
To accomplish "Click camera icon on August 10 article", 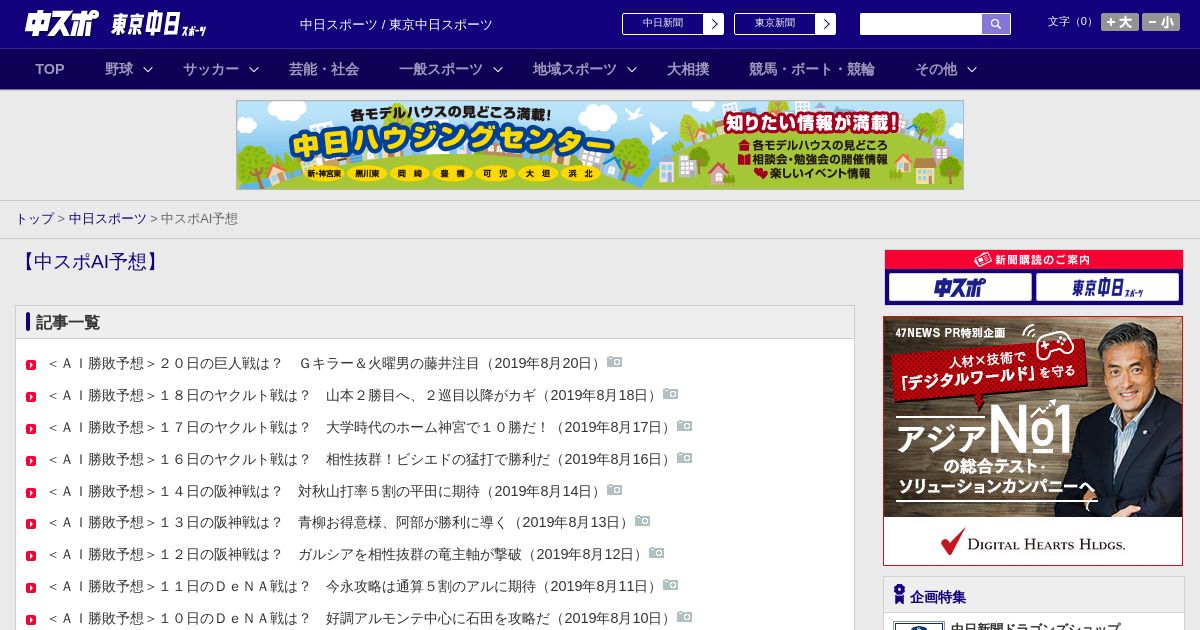I will coord(685,617).
